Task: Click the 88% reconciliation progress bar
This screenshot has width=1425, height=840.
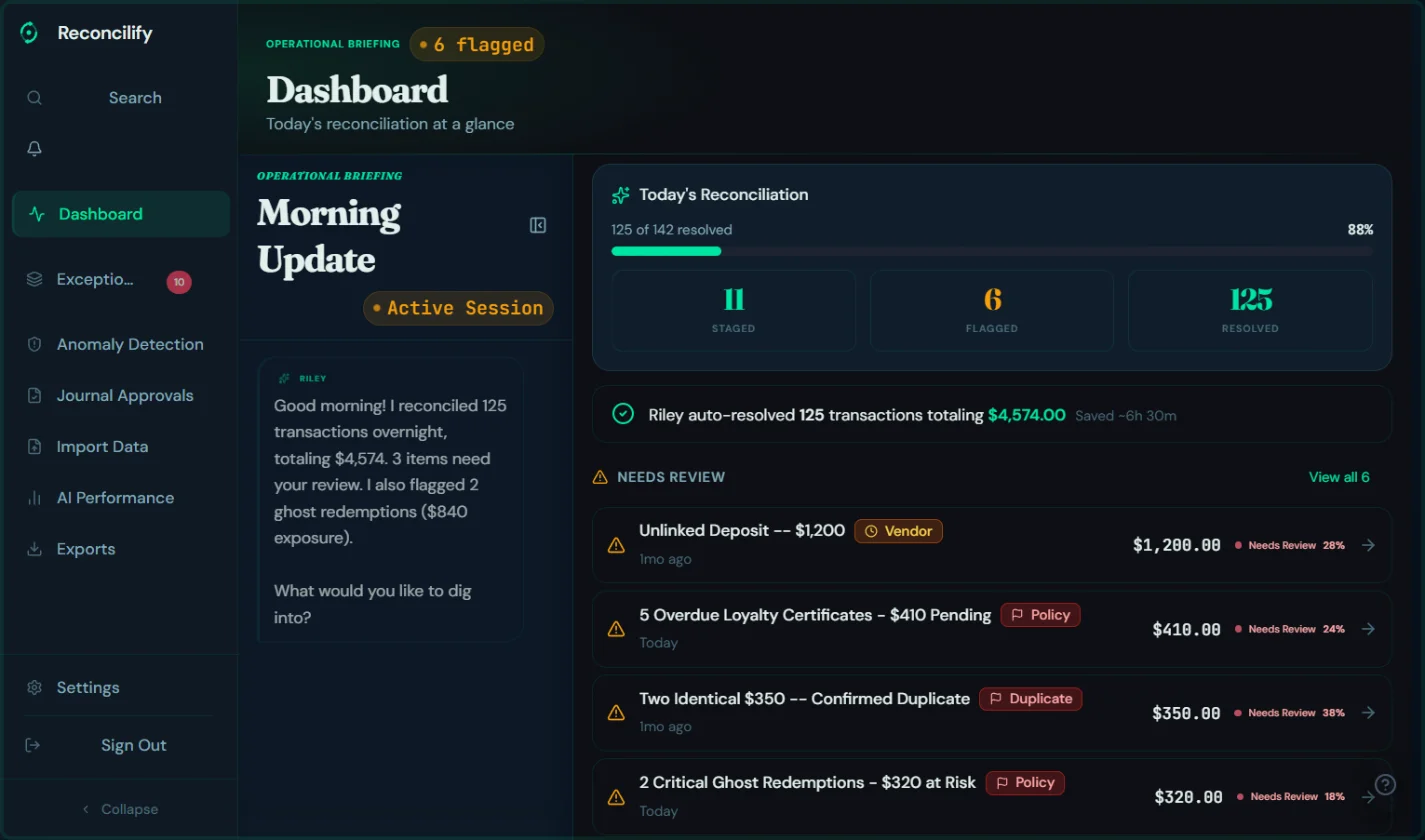Action: [991, 250]
